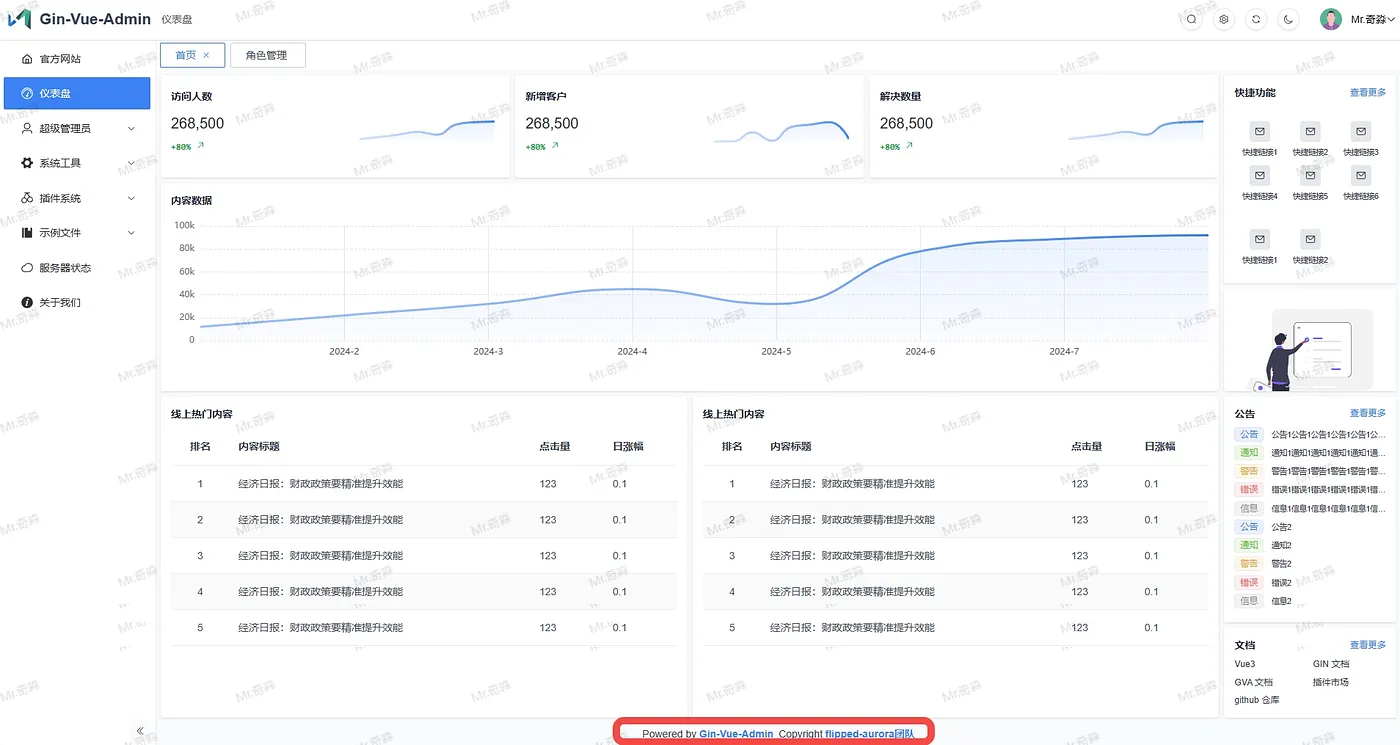Viewport: 1400px width, 745px height.
Task: Click the 仪表盘 breadcrumb beside the logo
Action: 176,20
